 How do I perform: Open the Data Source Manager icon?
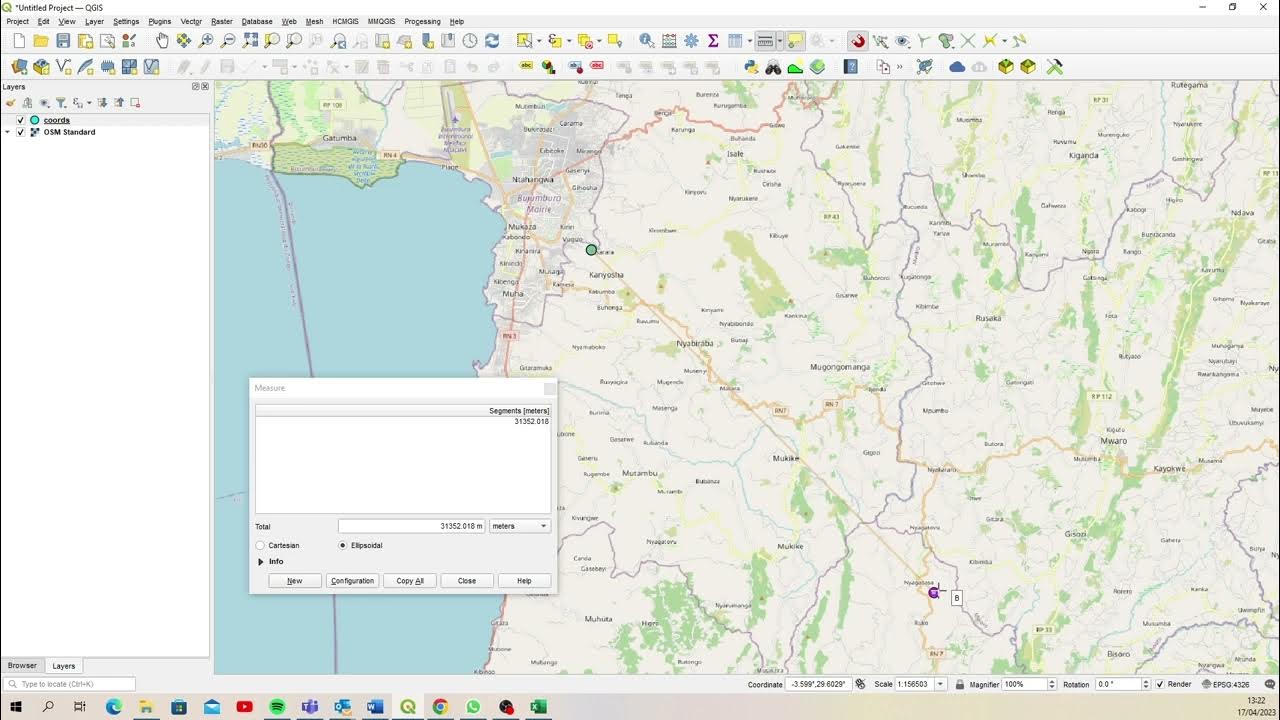19,67
